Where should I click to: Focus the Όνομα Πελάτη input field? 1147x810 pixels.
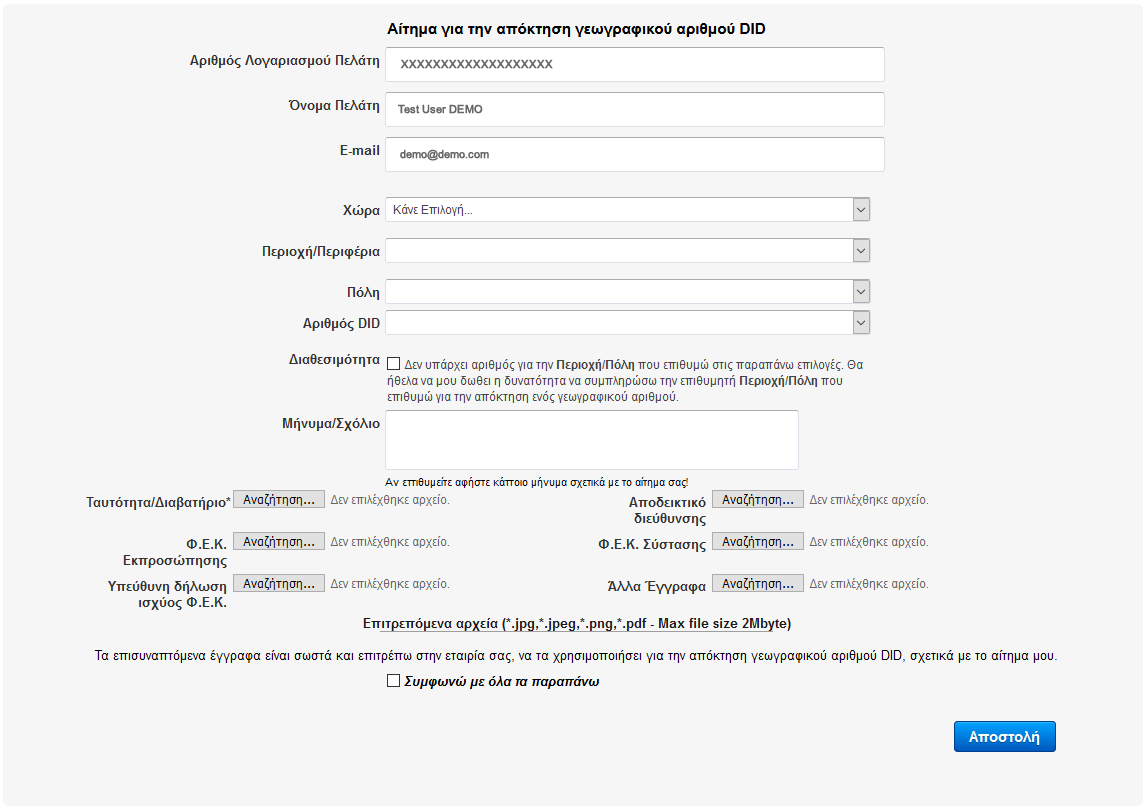(635, 110)
